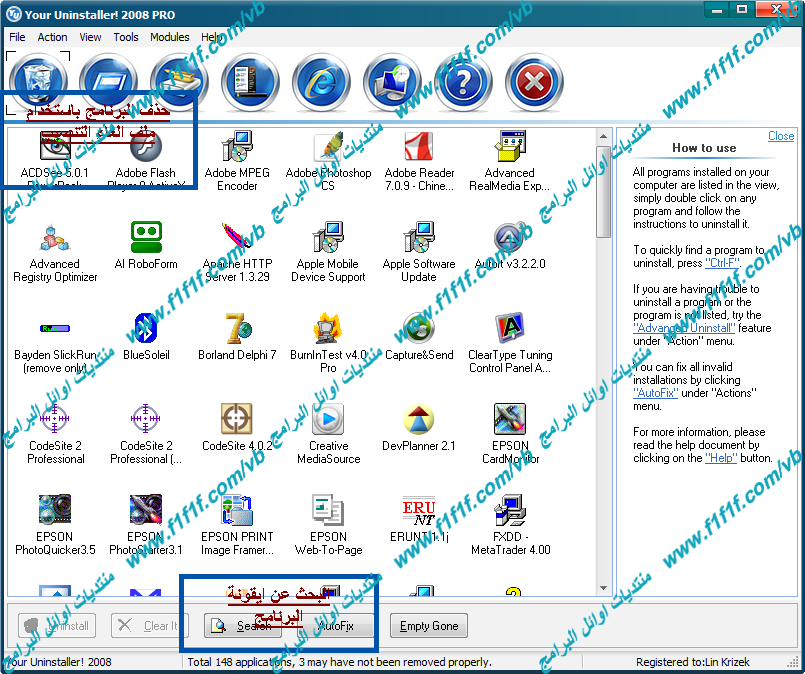This screenshot has height=674, width=805.
Task: Close the How to use panel
Action: coord(781,136)
